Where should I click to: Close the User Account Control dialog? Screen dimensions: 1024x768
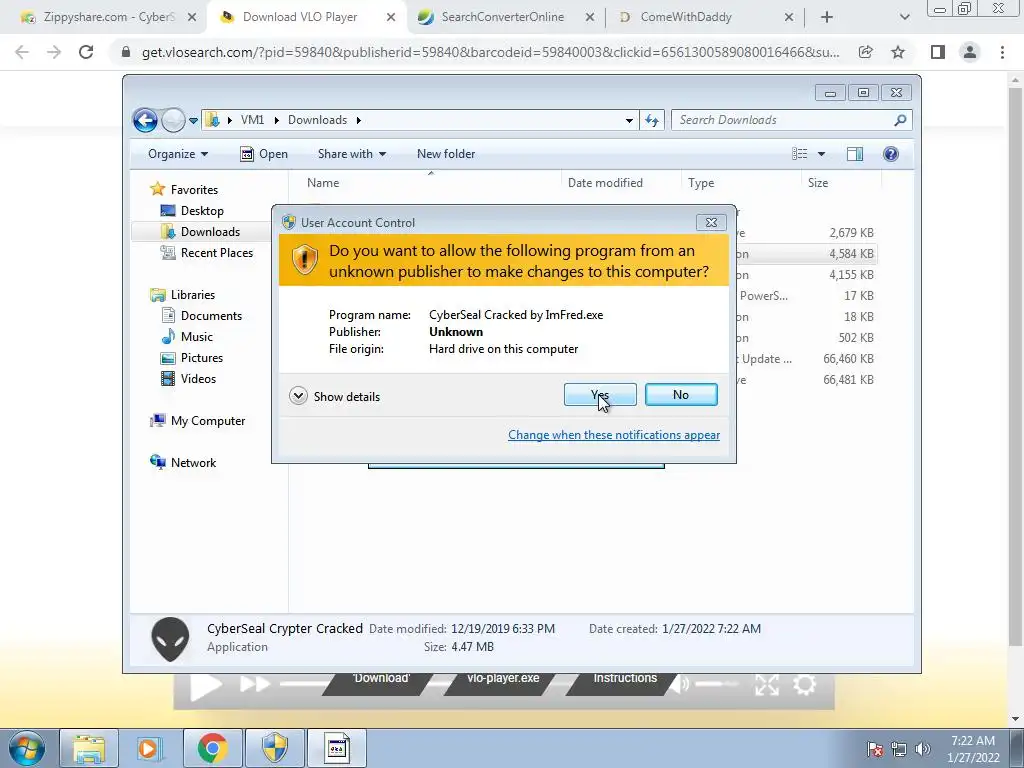click(x=711, y=223)
